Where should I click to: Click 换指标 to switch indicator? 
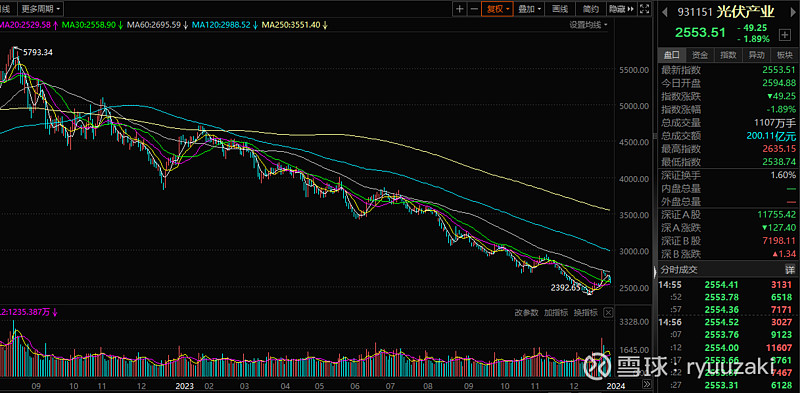[585, 312]
